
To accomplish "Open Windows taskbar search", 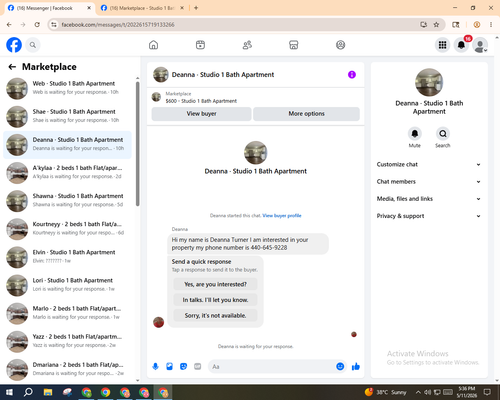I will coord(28,392).
